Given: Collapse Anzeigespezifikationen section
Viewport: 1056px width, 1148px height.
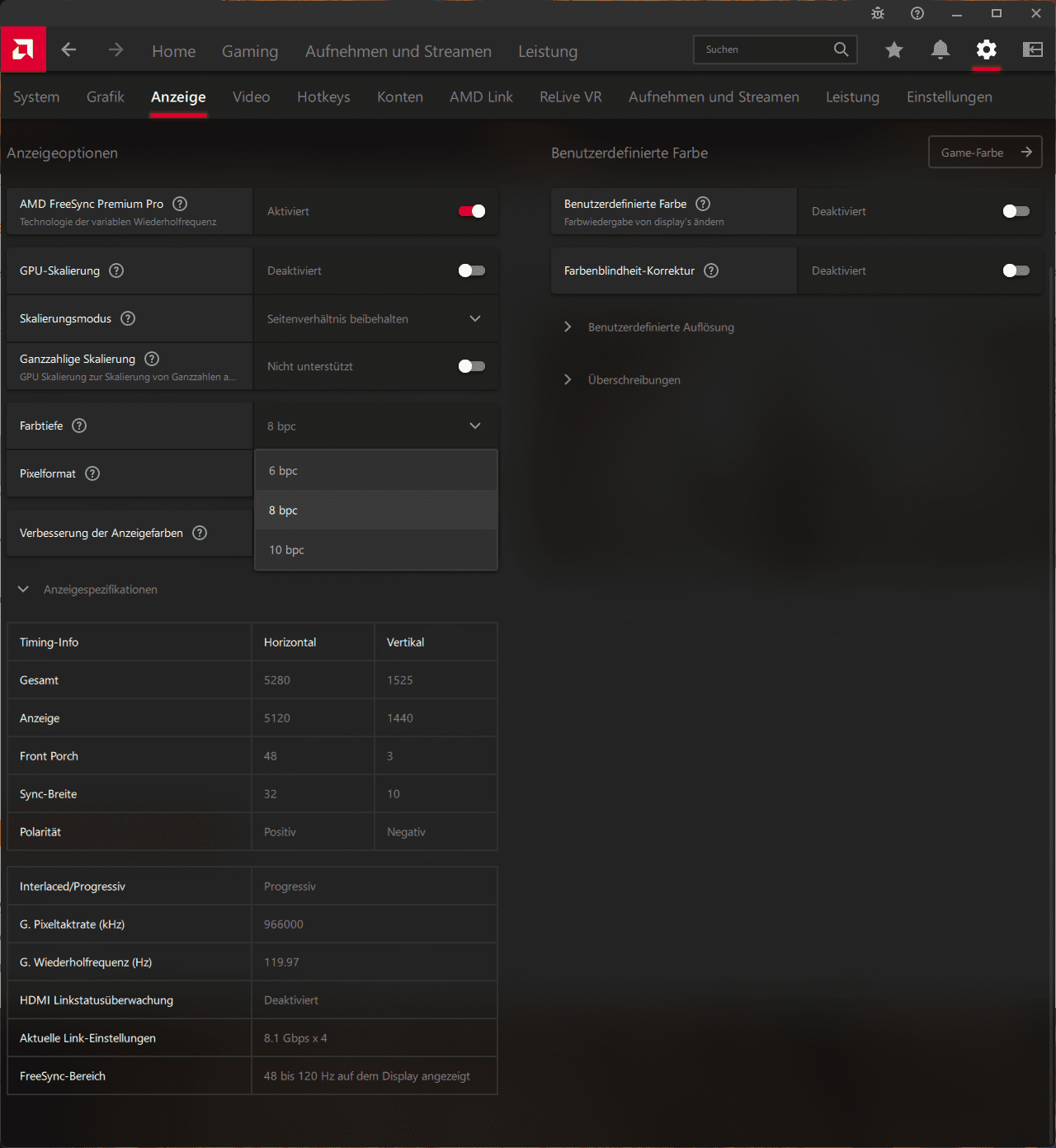Looking at the screenshot, I should click(23, 589).
